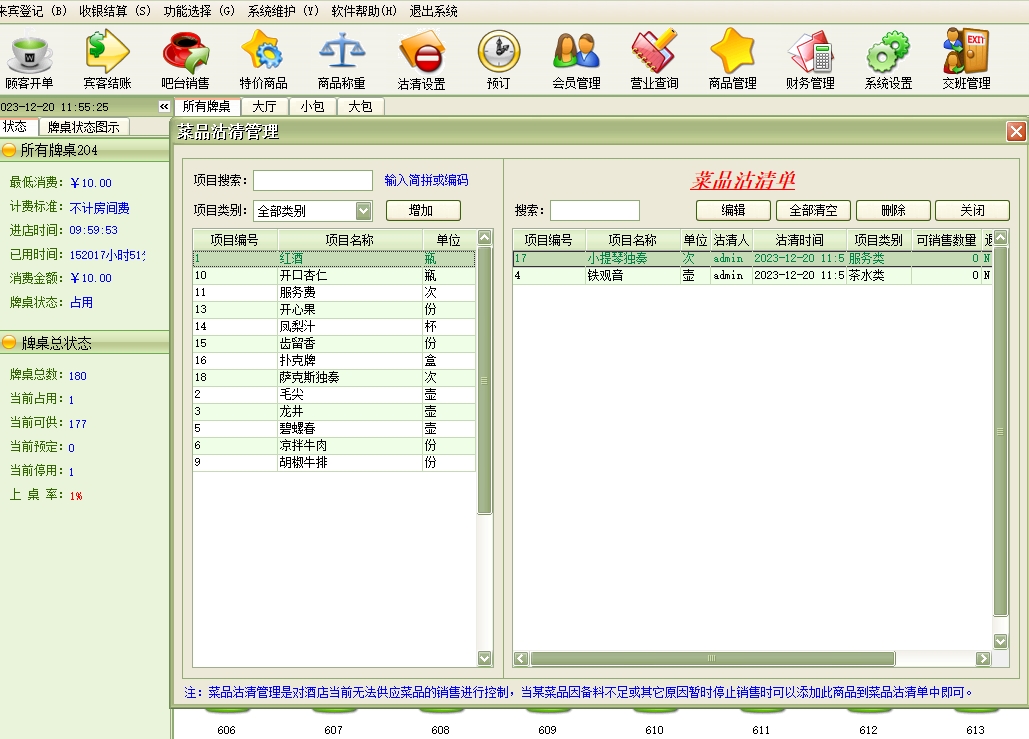The width and height of the screenshot is (1029, 739).
Task: Click the 项目搜索 search input field
Action: click(x=312, y=181)
